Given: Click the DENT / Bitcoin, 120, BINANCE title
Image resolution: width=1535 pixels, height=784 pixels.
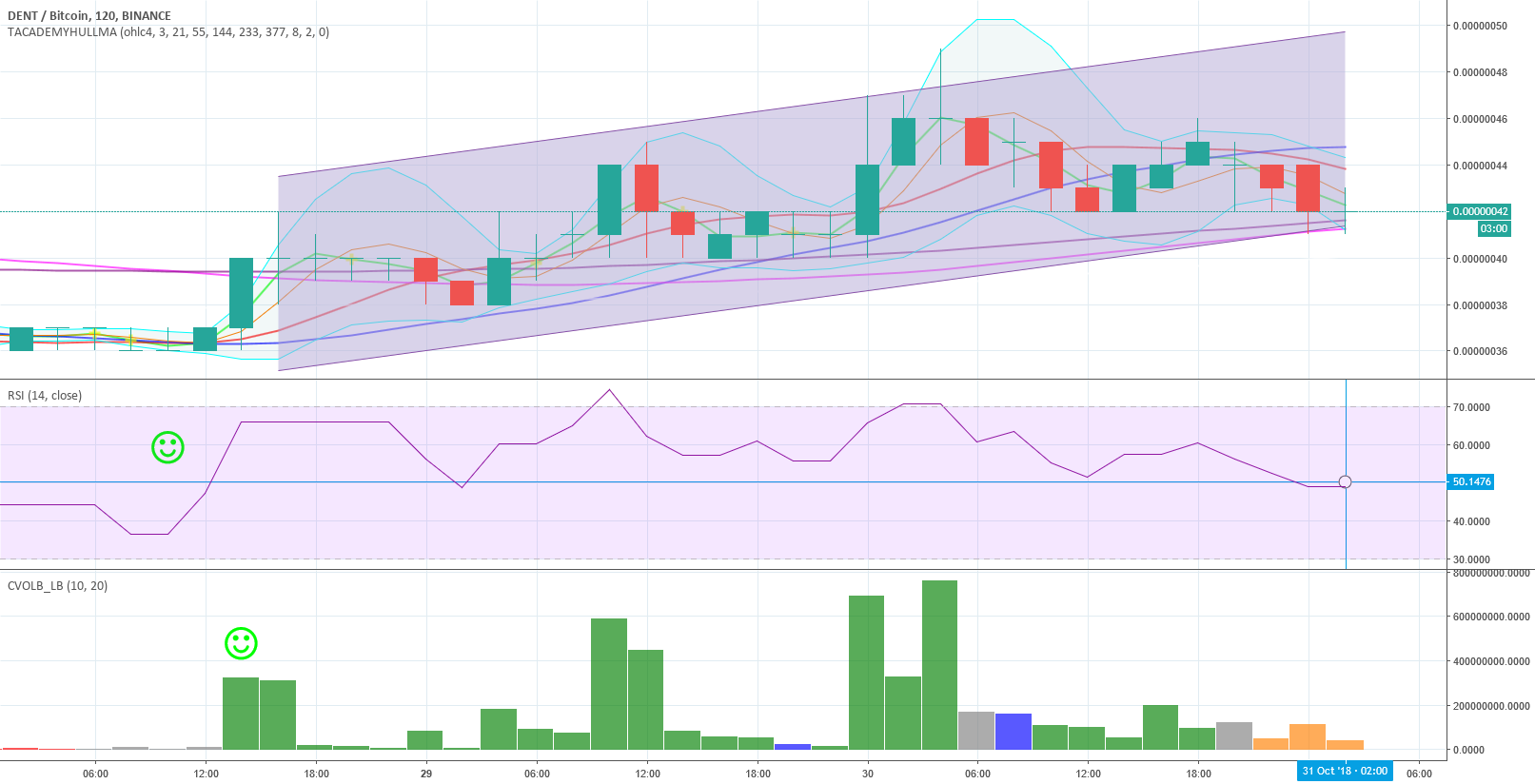Looking at the screenshot, I should 89,16.
